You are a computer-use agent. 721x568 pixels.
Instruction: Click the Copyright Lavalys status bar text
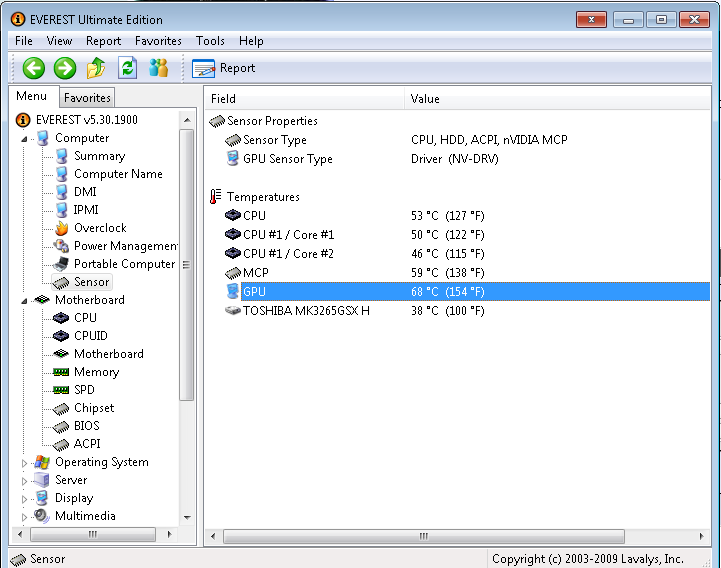[588, 559]
